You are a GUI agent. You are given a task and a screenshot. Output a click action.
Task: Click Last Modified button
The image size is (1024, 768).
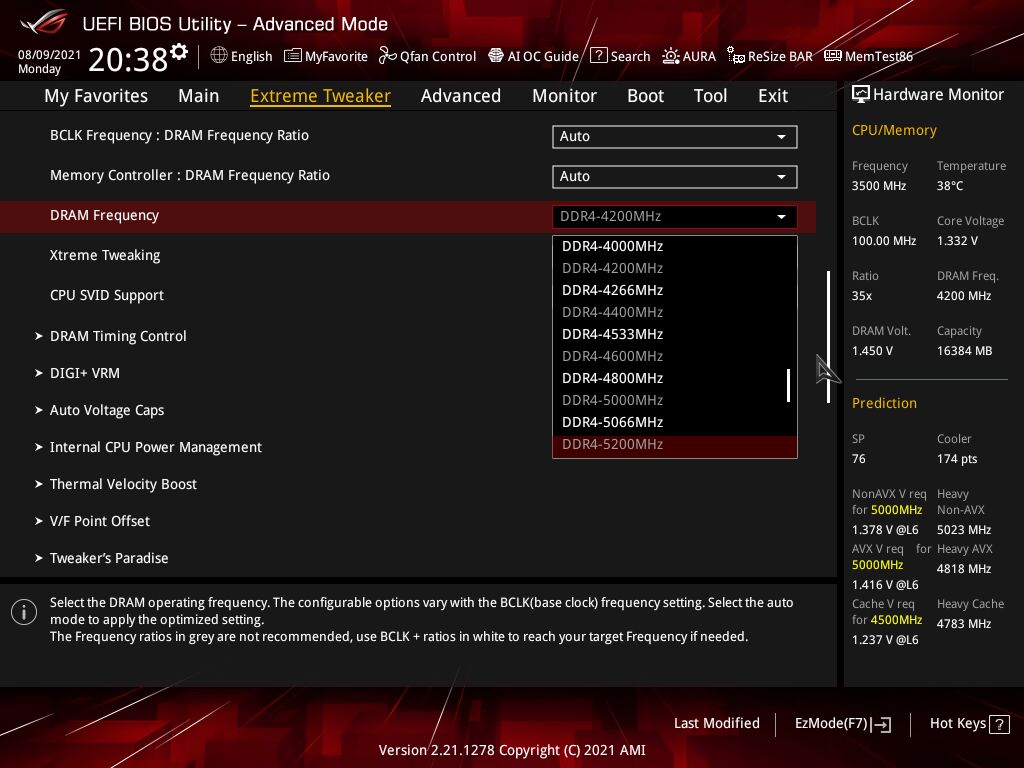click(x=716, y=724)
